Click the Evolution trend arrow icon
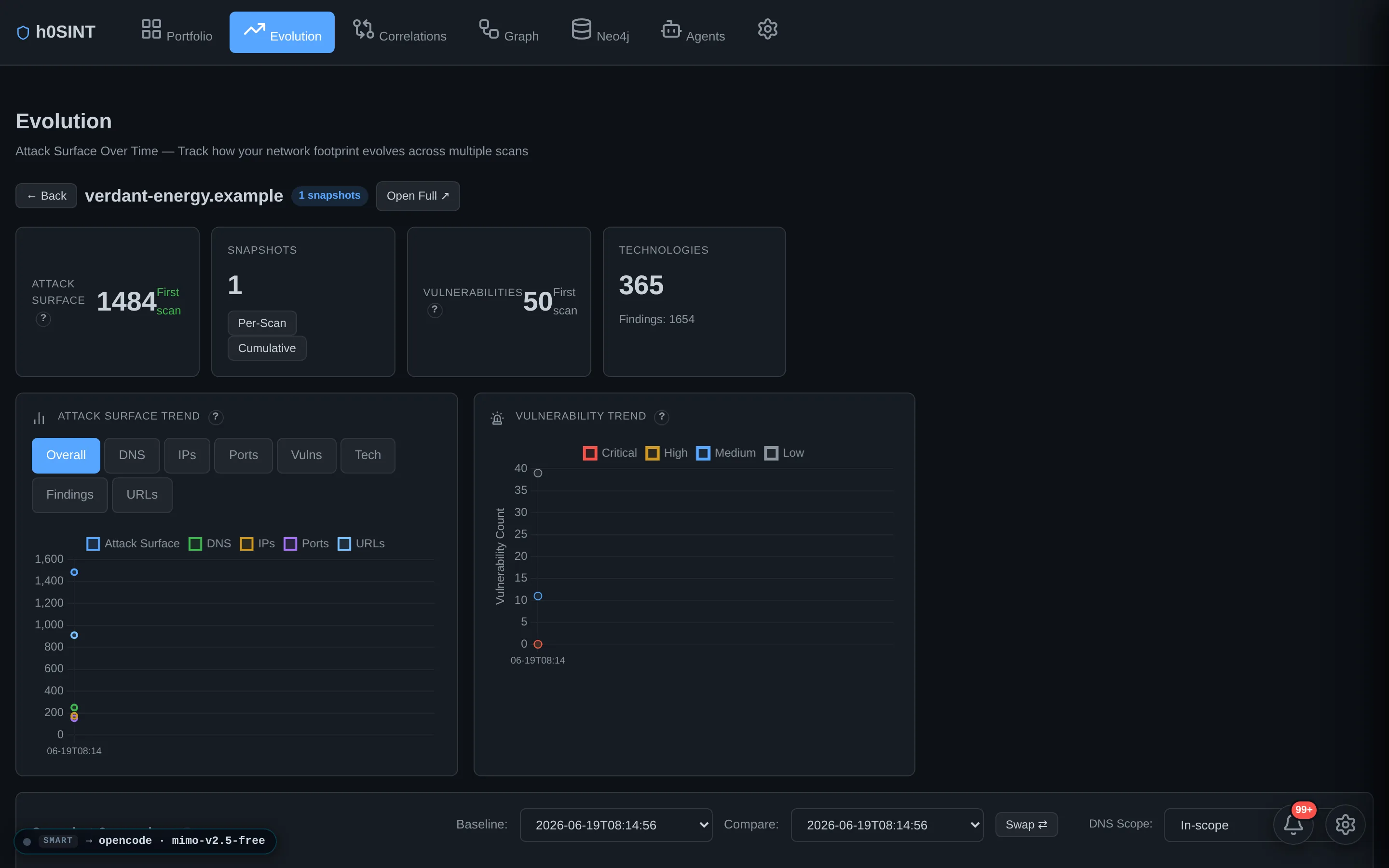 254,29
